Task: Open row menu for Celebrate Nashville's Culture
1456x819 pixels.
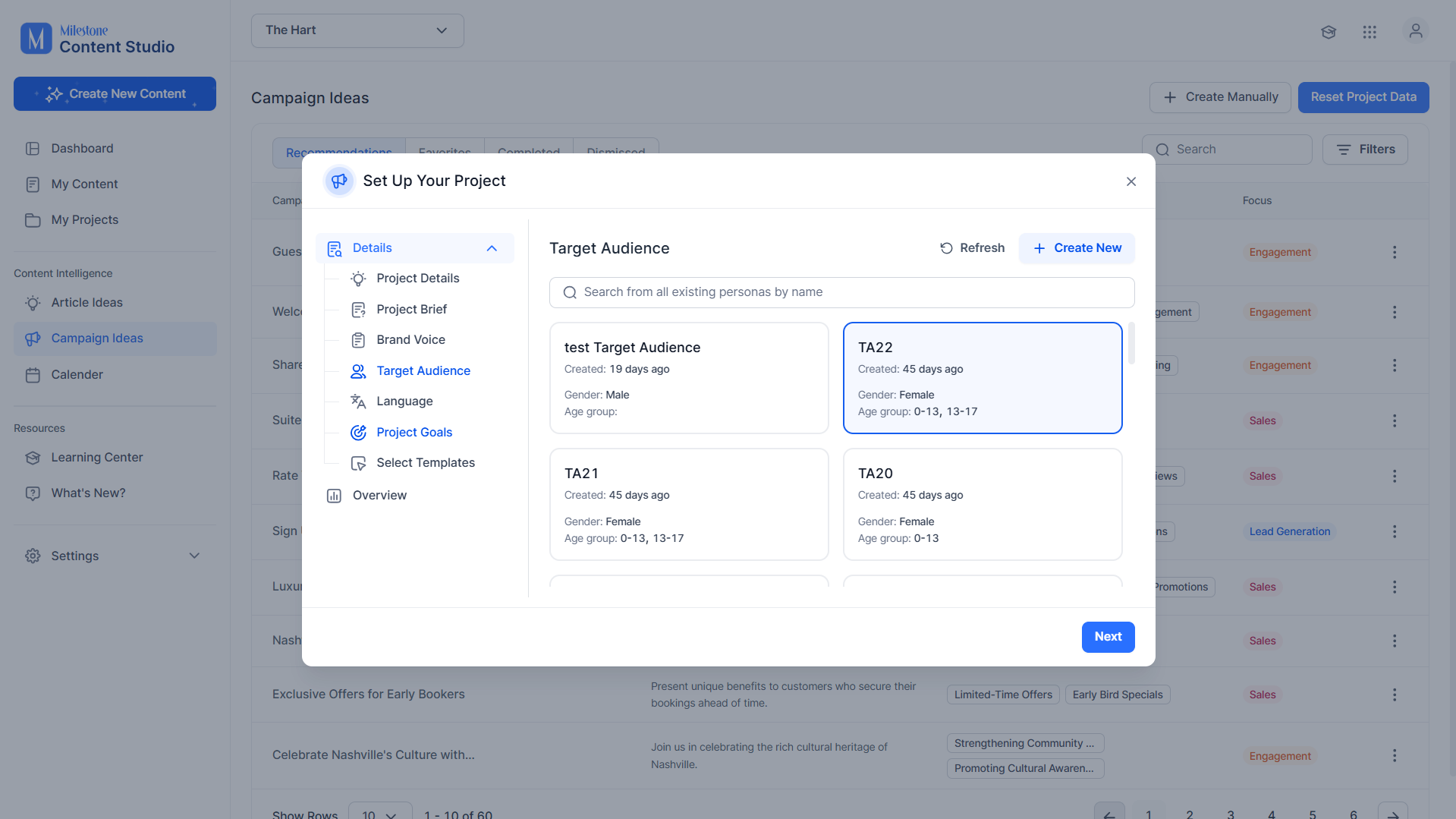Action: click(1394, 755)
